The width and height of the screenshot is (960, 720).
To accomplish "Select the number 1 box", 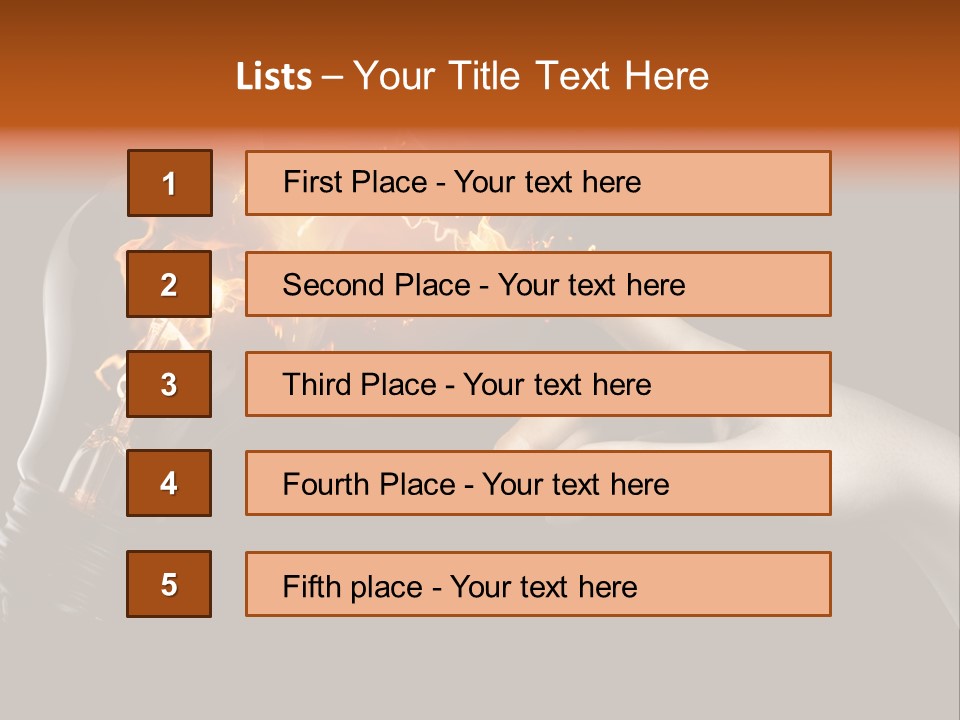I will 170,182.
